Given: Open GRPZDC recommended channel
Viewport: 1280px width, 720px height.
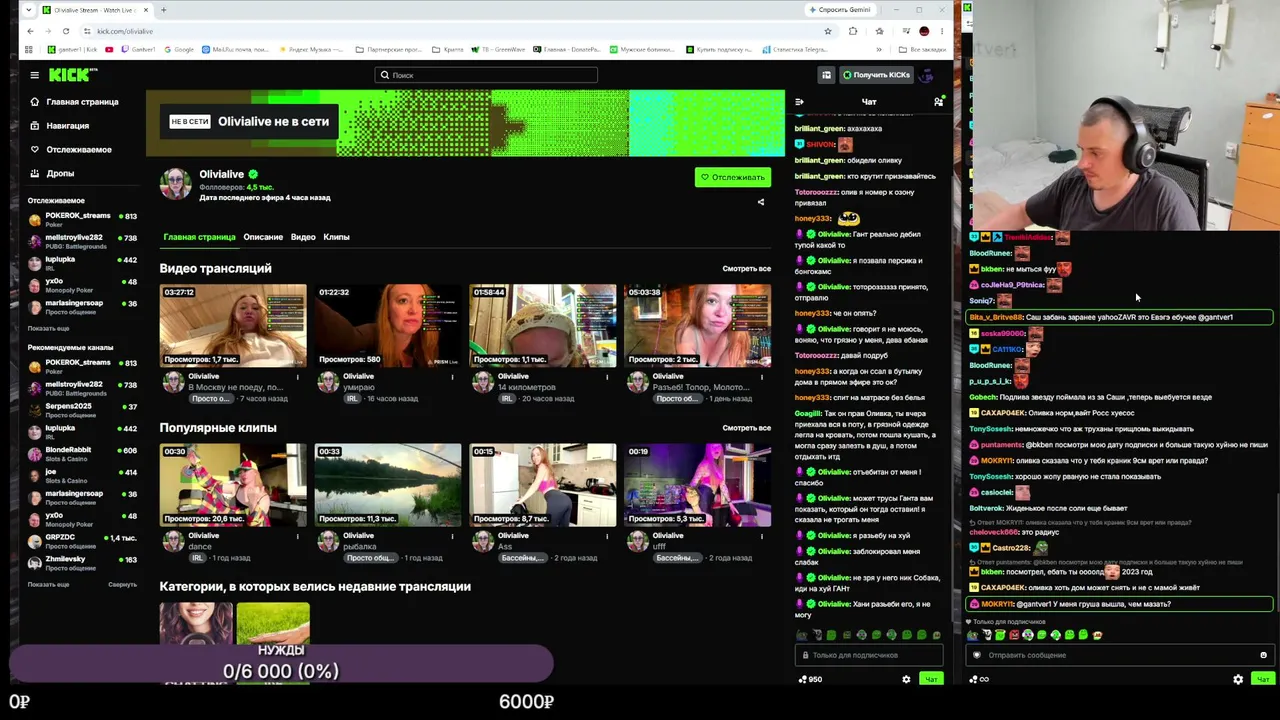Looking at the screenshot, I should pos(82,541).
